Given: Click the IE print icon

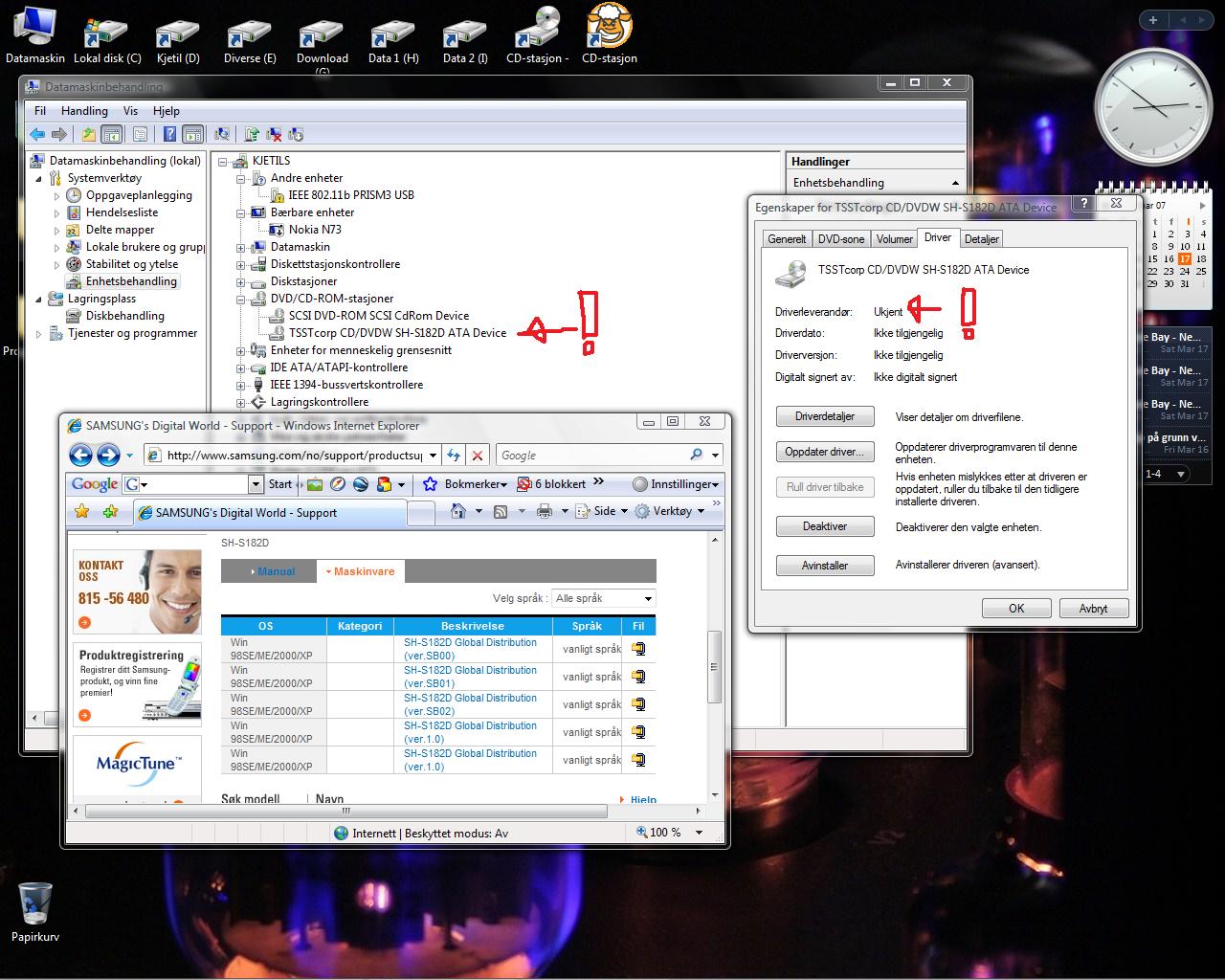Looking at the screenshot, I should (545, 511).
